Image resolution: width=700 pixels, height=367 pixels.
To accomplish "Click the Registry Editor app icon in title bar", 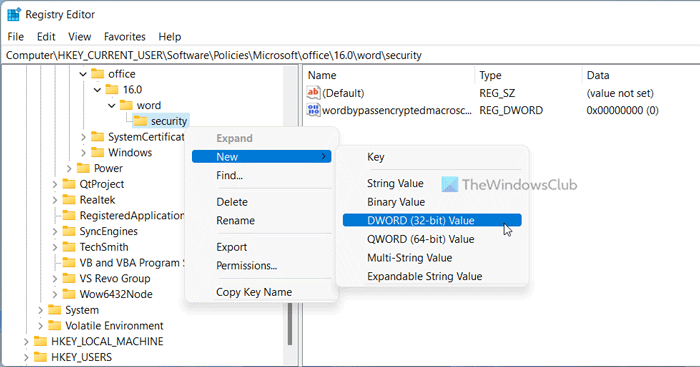I will [x=14, y=14].
